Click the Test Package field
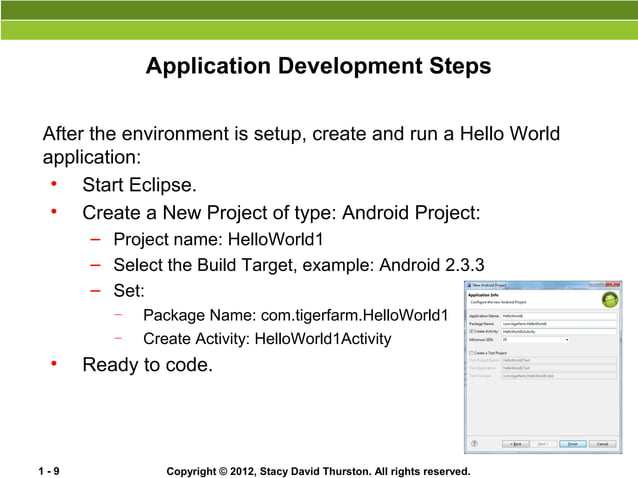 [x=558, y=377]
